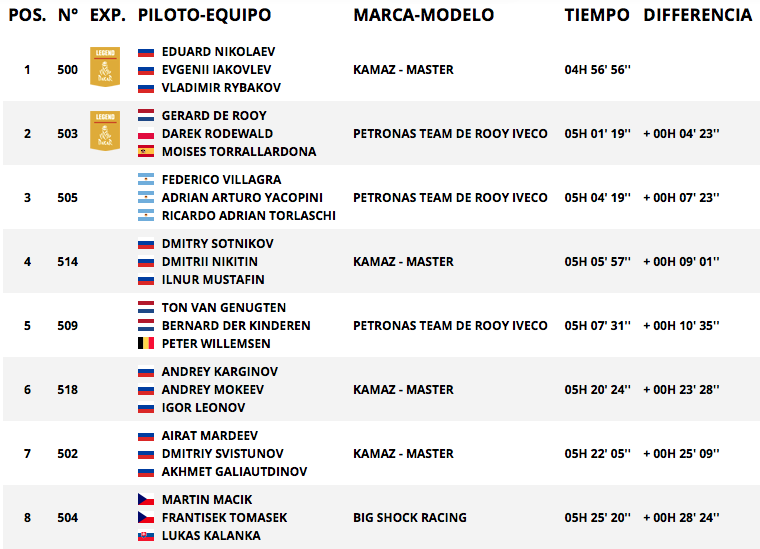Viewport: 760px width, 549px height.
Task: Select the POS. column header
Action: click(27, 15)
